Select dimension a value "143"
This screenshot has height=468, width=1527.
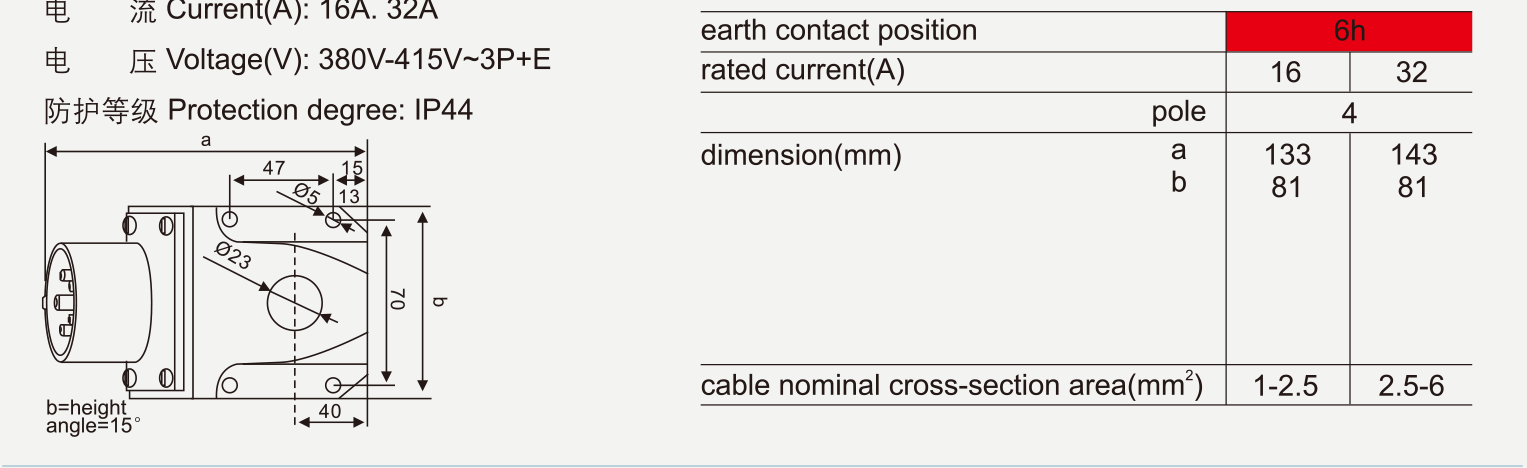[1413, 155]
